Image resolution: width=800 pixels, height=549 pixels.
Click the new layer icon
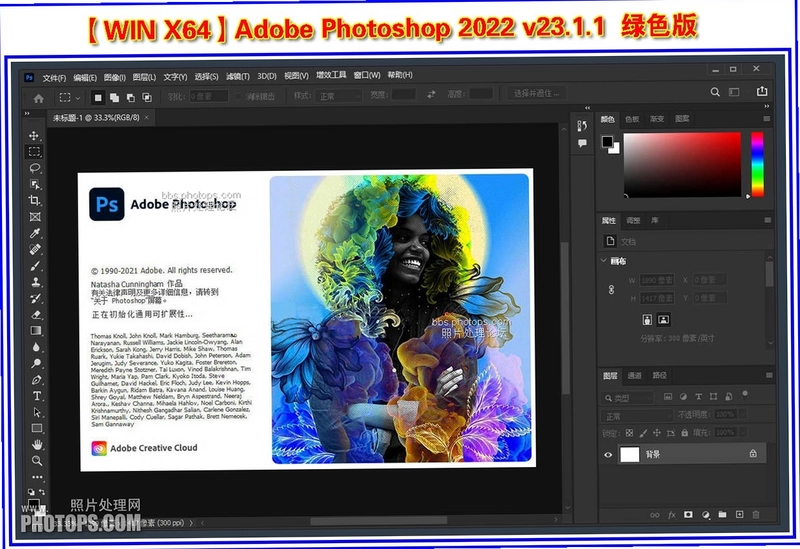pyautogui.click(x=739, y=514)
